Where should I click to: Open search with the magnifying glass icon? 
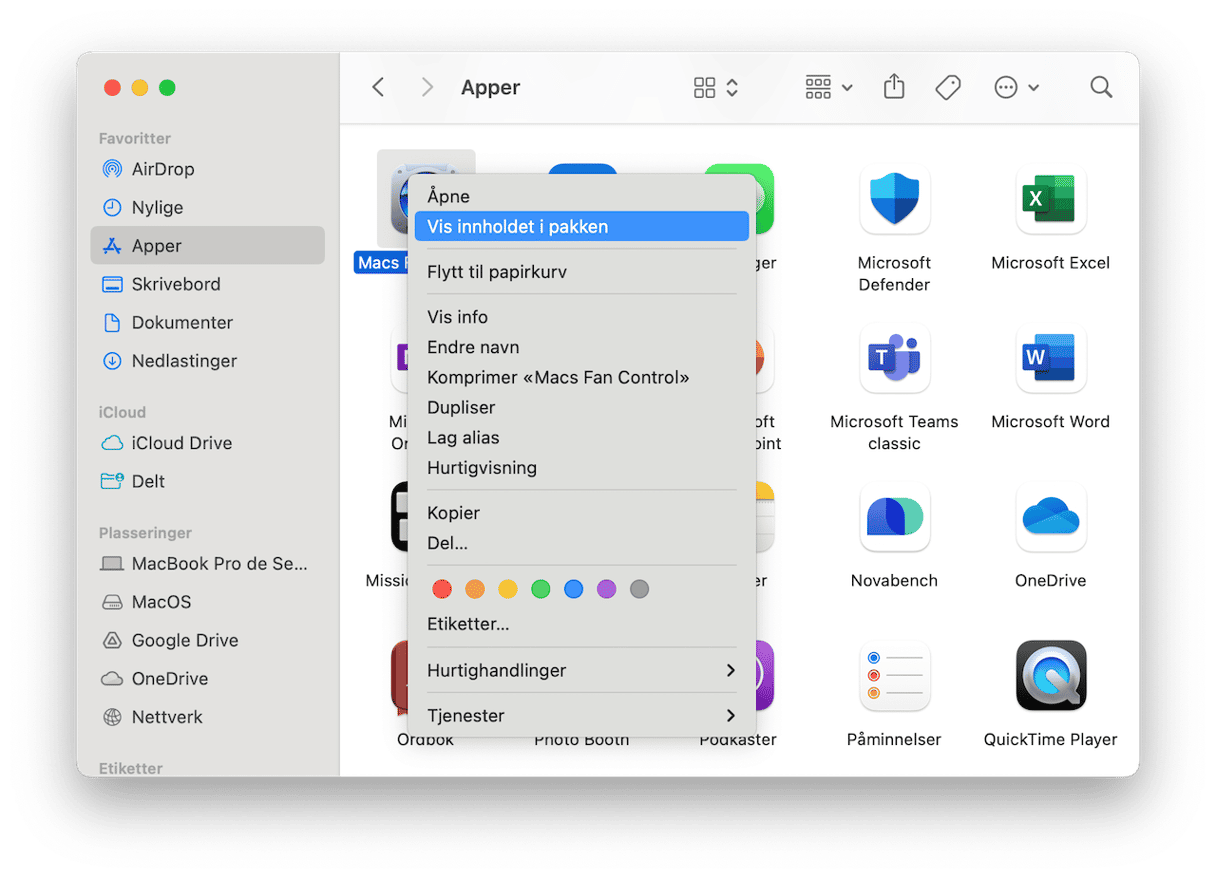[1101, 88]
